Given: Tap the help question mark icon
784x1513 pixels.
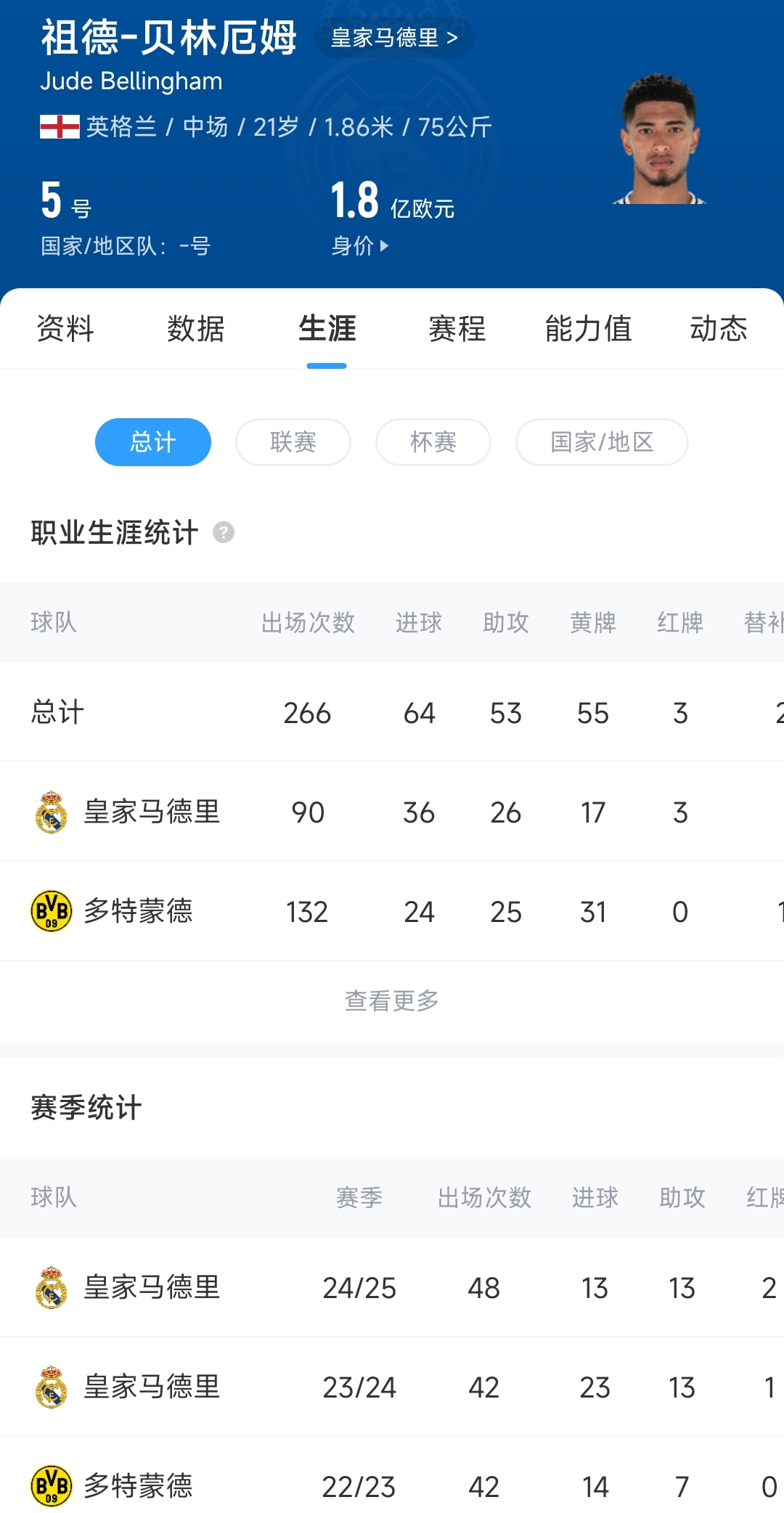Looking at the screenshot, I should (224, 532).
